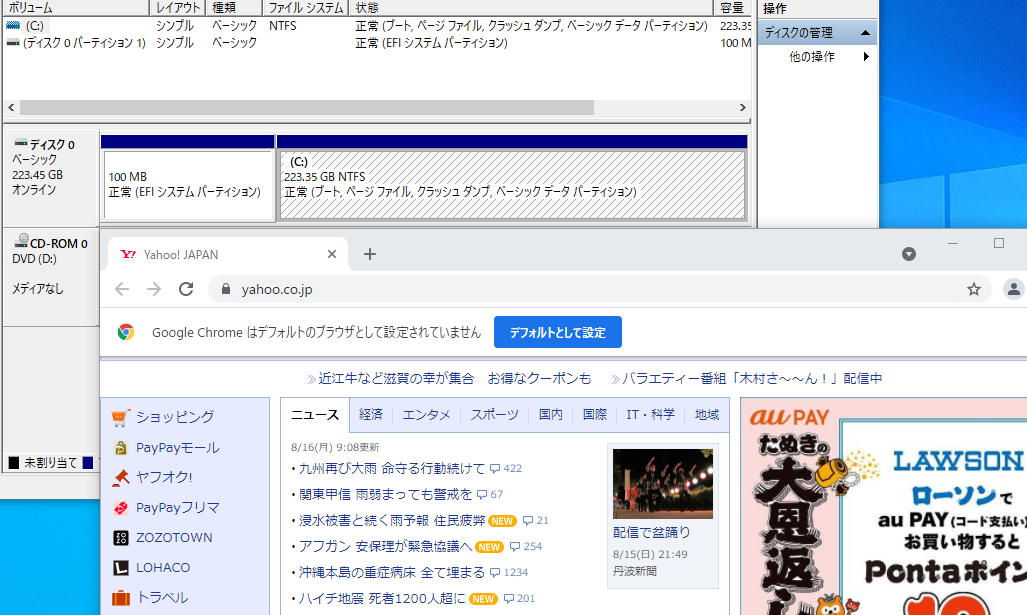
Task: Click the トラベル suitcase icon
Action: [x=121, y=598]
